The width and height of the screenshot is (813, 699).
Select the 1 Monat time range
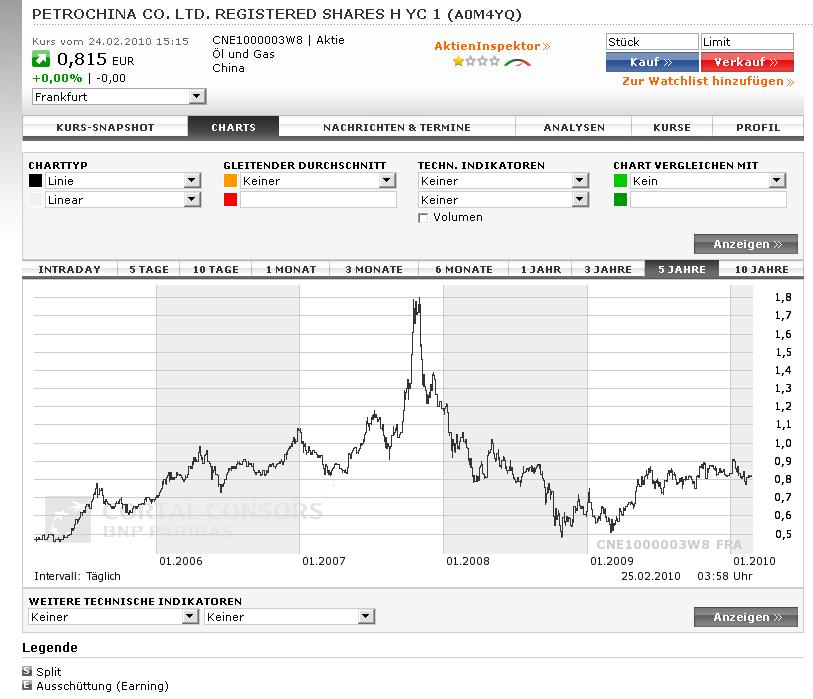(291, 269)
